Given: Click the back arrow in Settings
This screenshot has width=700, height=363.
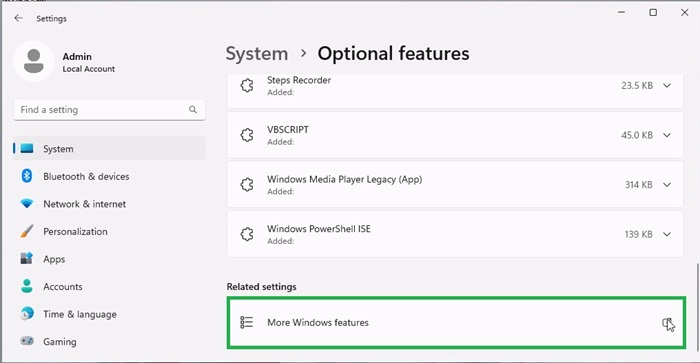Looking at the screenshot, I should [18, 18].
